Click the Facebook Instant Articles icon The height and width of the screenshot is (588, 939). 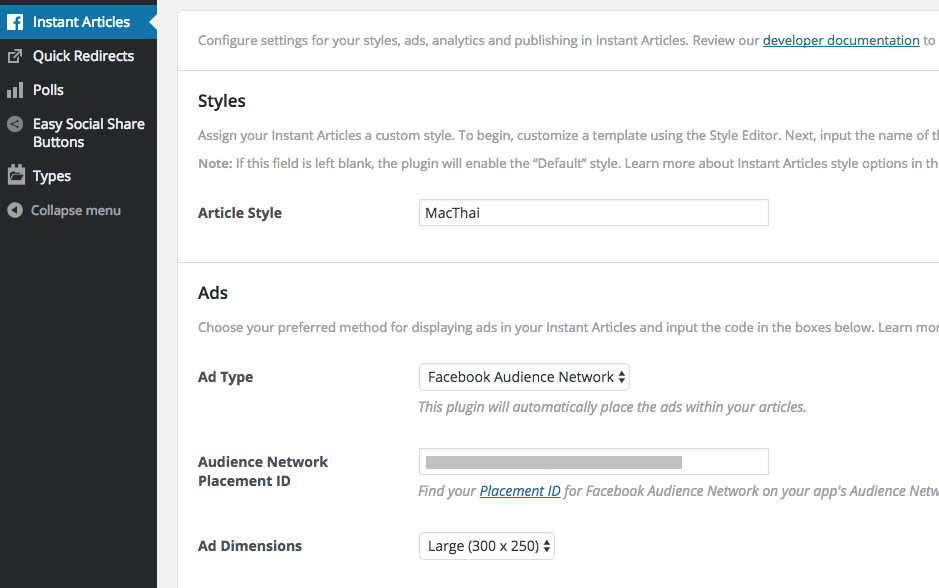coord(15,22)
